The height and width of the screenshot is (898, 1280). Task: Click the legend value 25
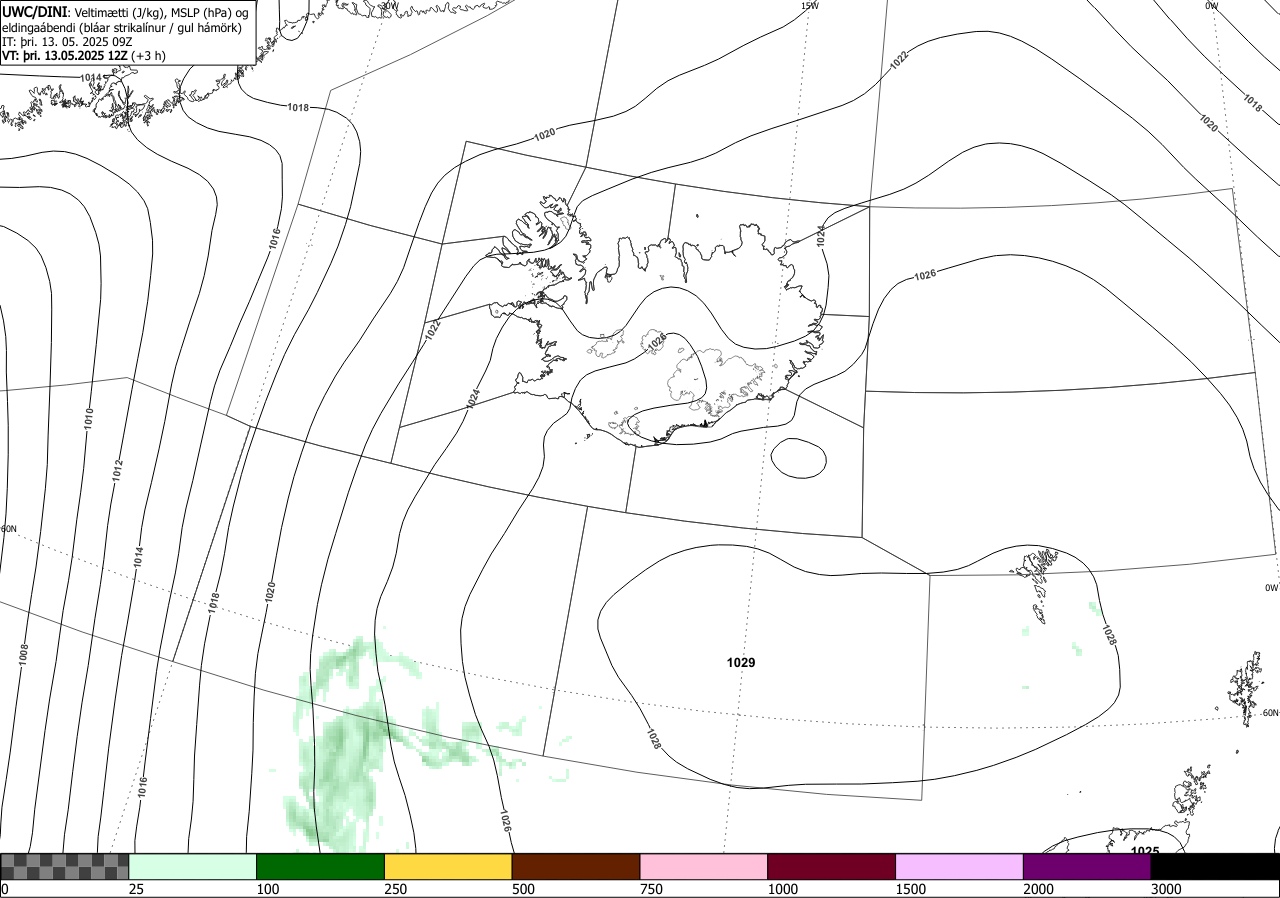click(136, 889)
